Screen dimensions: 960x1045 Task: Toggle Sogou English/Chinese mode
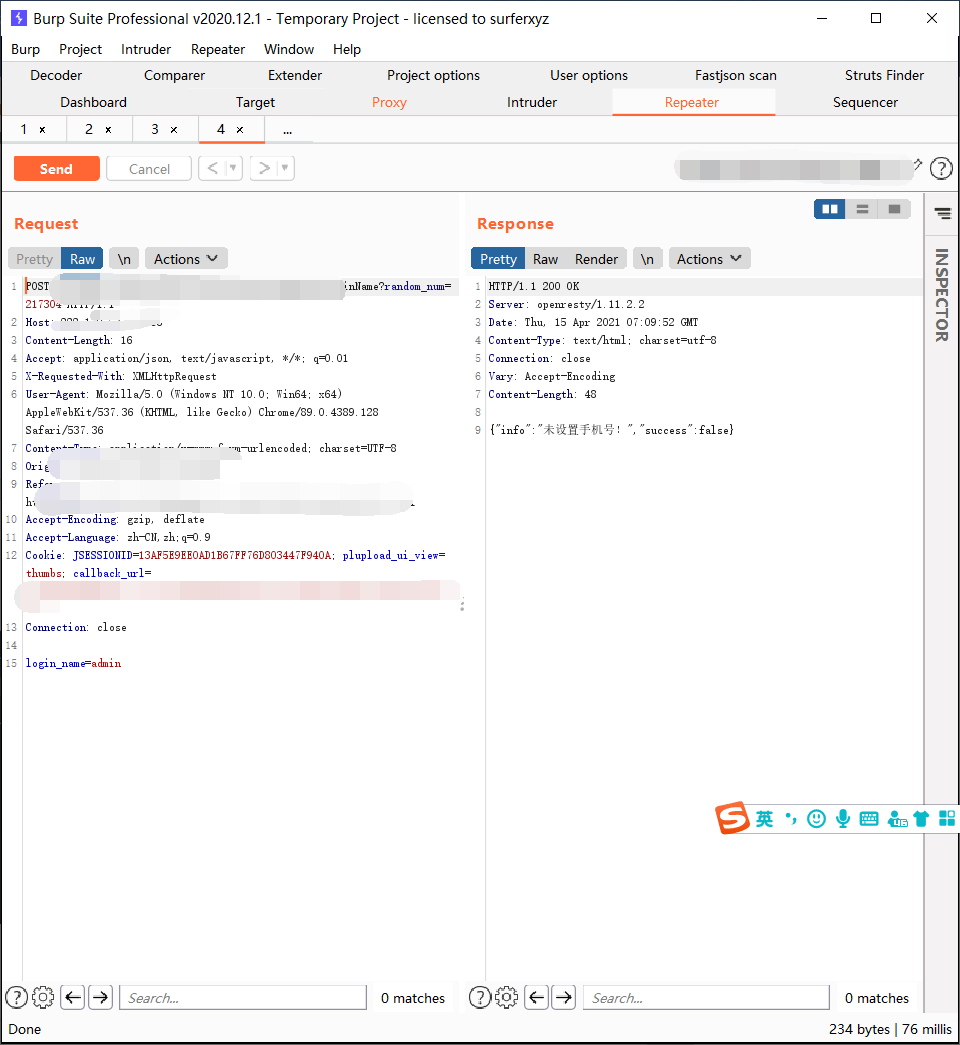point(765,818)
